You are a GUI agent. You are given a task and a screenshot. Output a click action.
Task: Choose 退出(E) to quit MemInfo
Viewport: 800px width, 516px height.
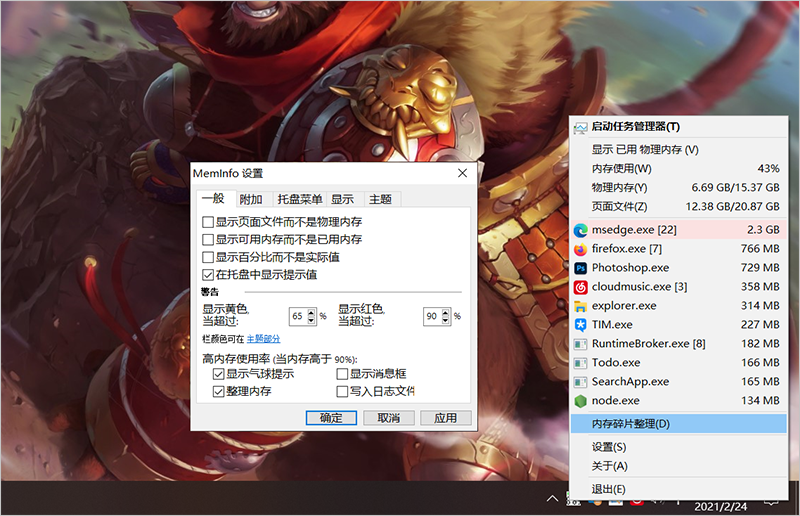[x=679, y=489]
